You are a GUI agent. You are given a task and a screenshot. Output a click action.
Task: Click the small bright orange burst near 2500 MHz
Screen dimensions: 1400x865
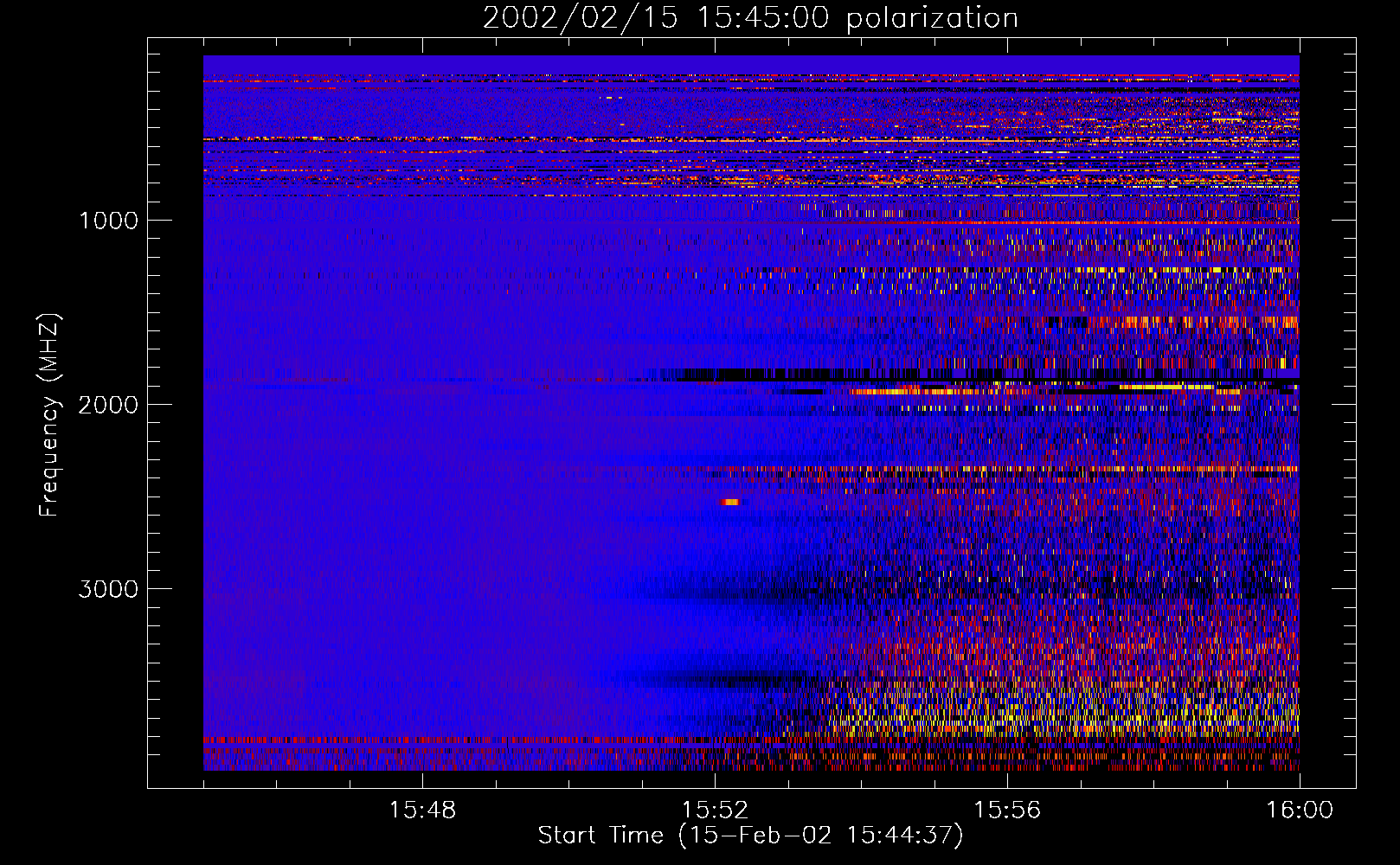click(x=731, y=502)
